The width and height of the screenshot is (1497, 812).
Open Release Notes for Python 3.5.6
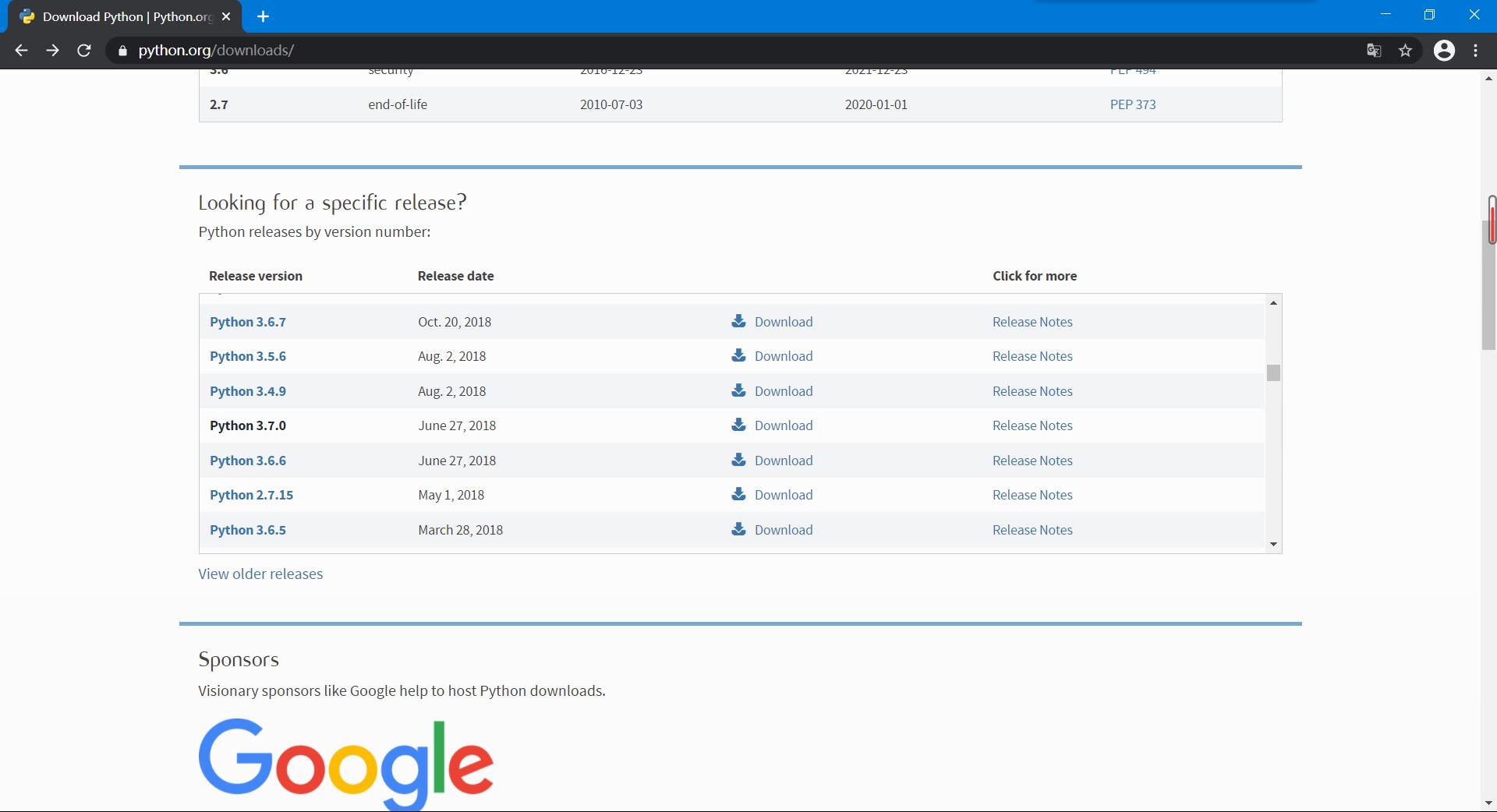(1032, 356)
